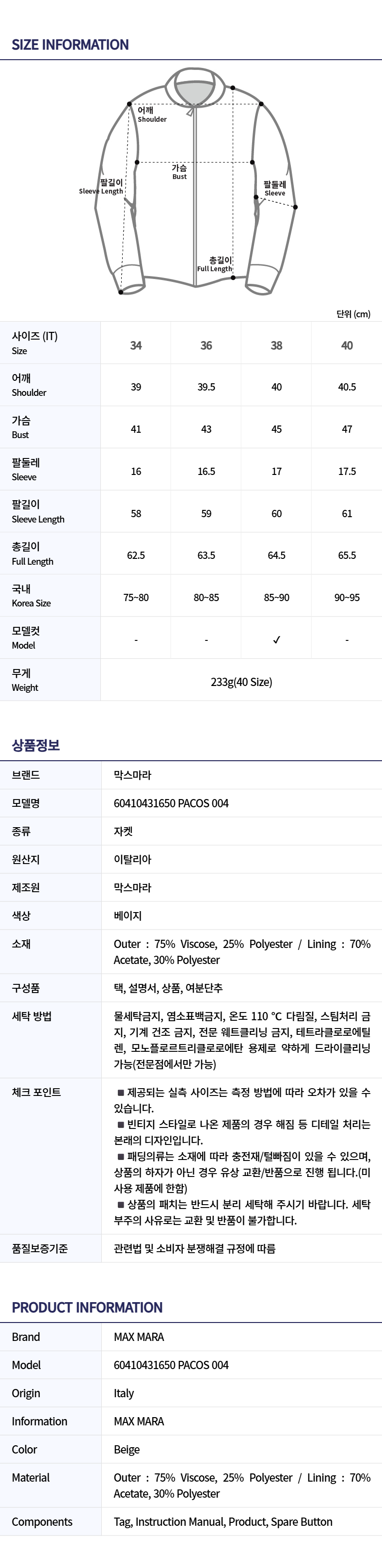Click the Beige value in the English table
Screen dimensions: 382x1568
click(x=127, y=1449)
